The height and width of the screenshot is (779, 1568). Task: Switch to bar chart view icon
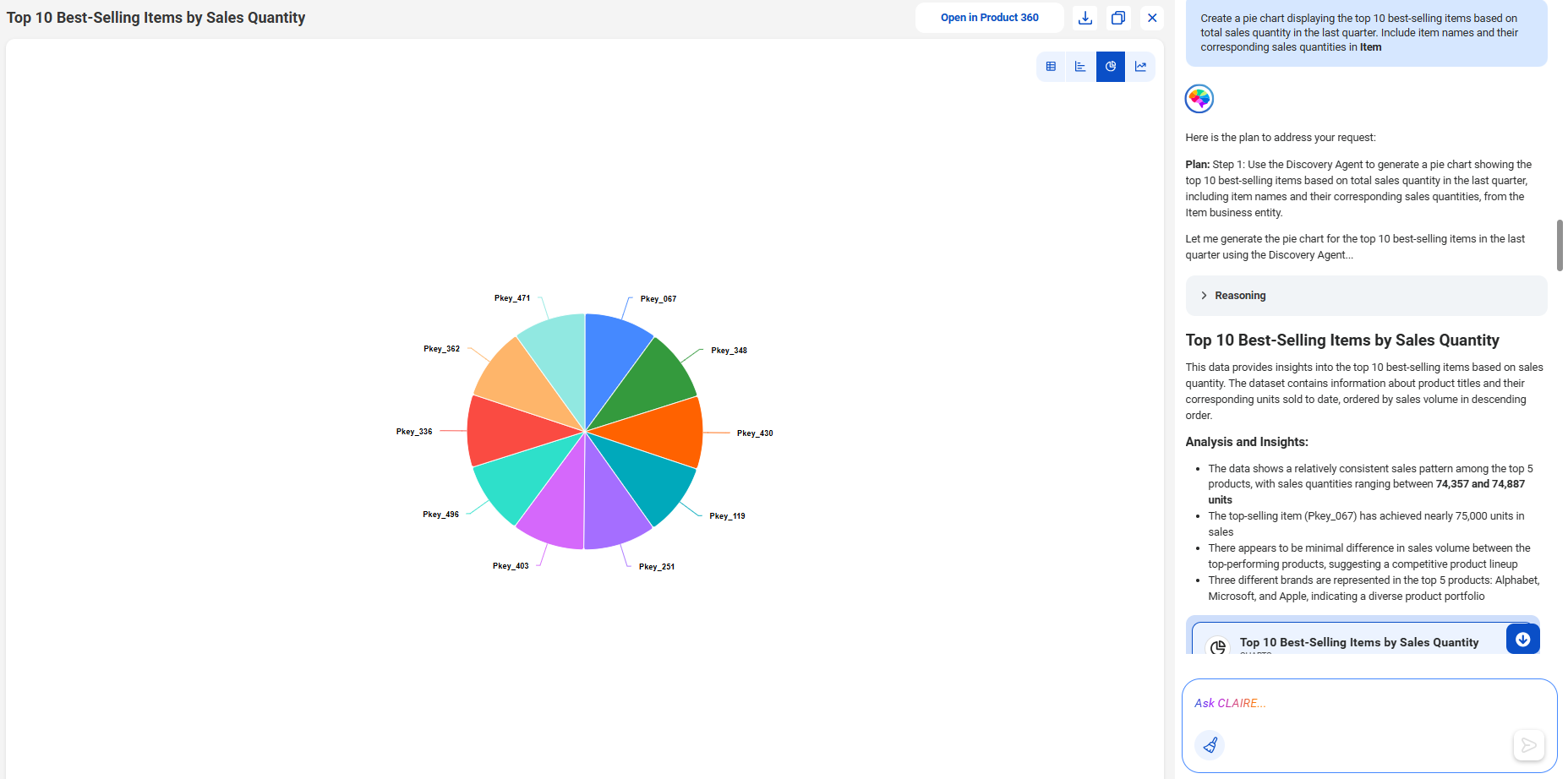tap(1080, 67)
